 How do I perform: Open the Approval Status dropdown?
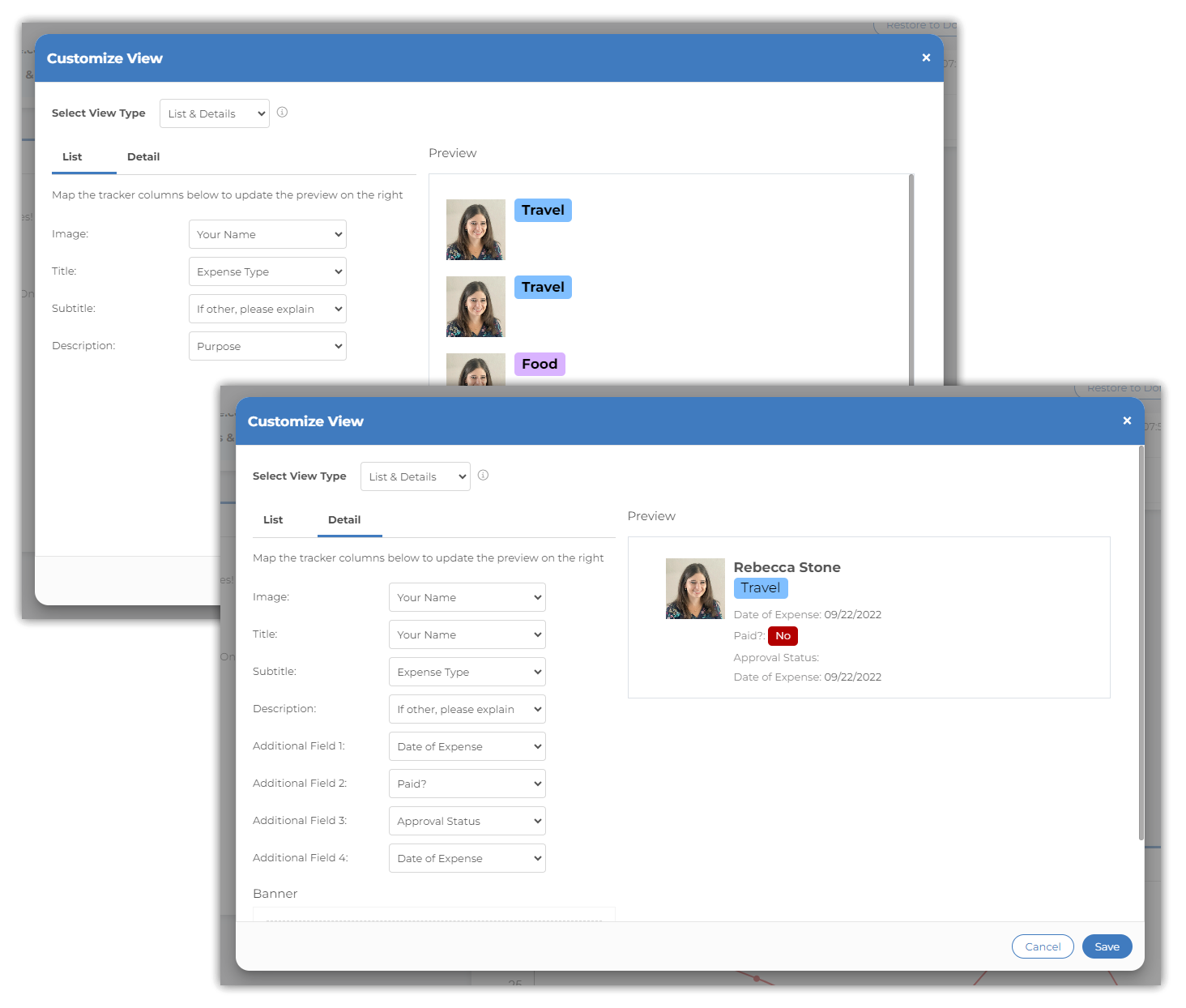pos(467,821)
